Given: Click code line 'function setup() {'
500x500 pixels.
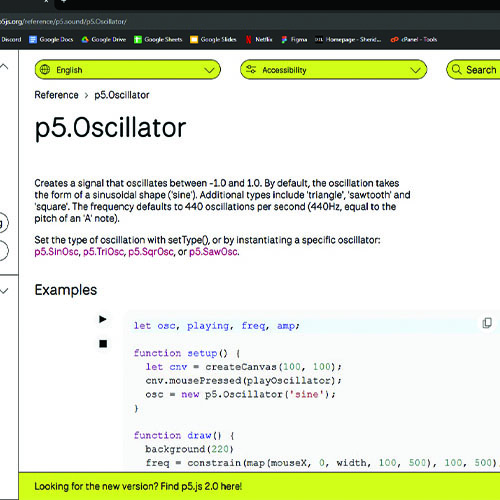Looking at the screenshot, I should 187,353.
